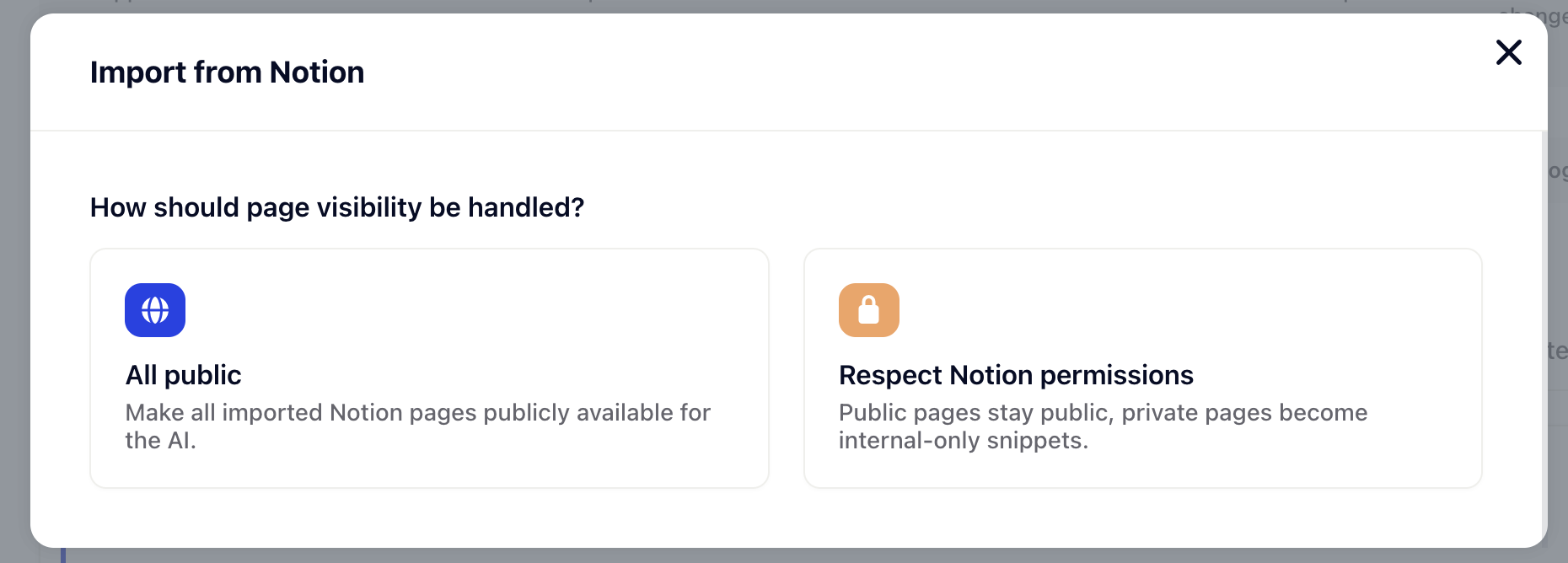Close the Import from Notion dialog
Image resolution: width=1568 pixels, height=563 pixels.
point(1508,52)
